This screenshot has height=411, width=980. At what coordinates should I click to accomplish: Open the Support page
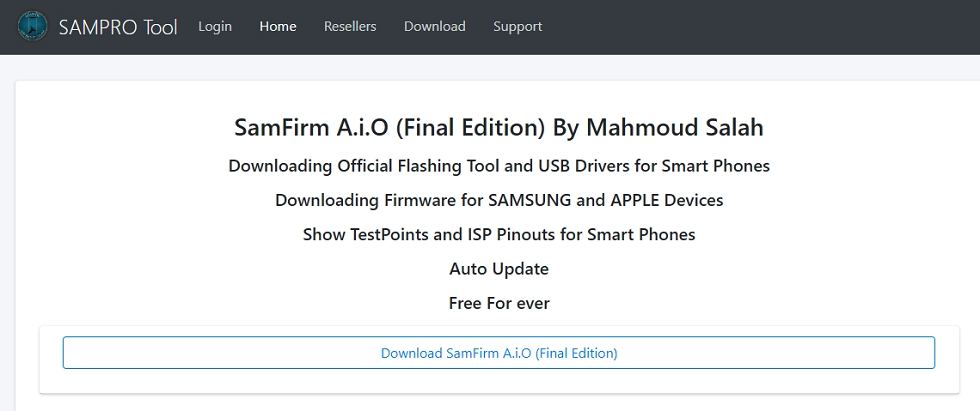[518, 27]
